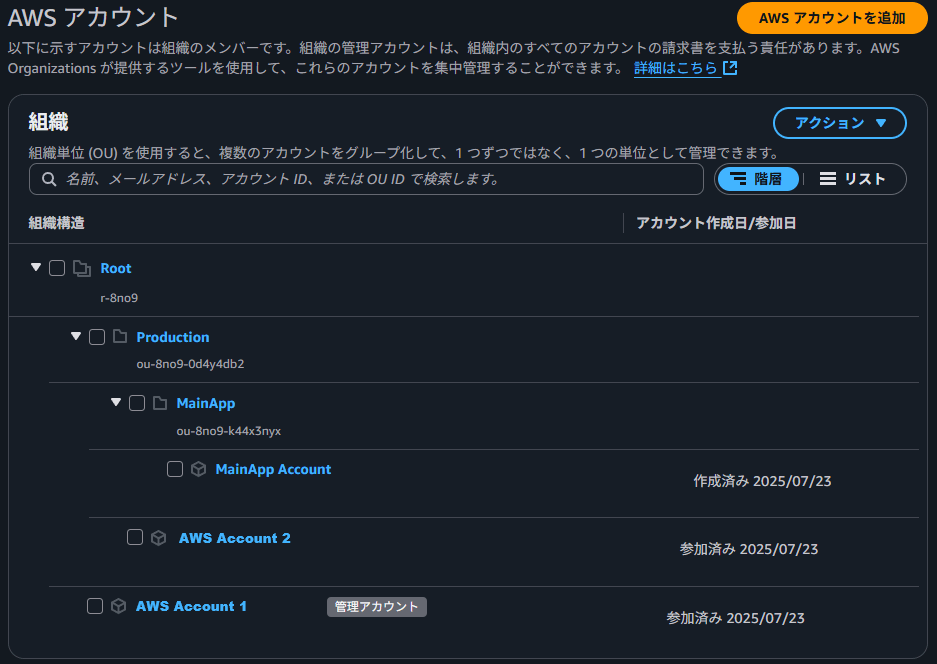This screenshot has width=937, height=664.
Task: Open the アクション dropdown menu
Action: point(840,123)
